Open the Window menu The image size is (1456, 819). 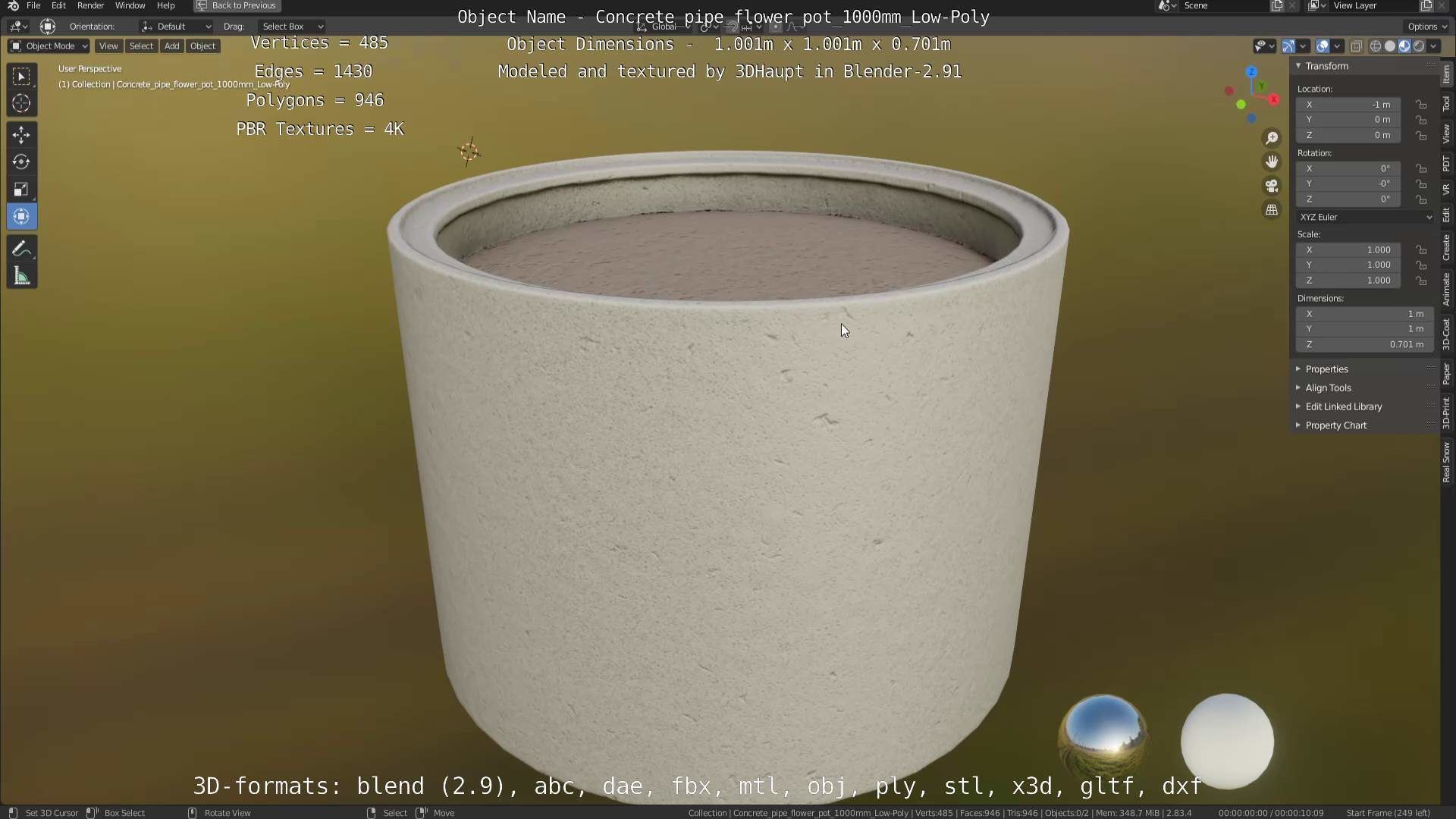[130, 5]
